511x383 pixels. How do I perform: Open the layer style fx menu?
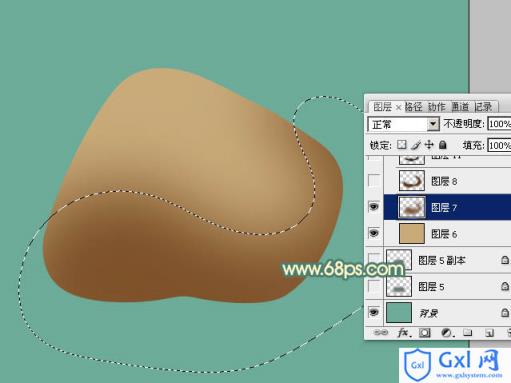click(403, 332)
